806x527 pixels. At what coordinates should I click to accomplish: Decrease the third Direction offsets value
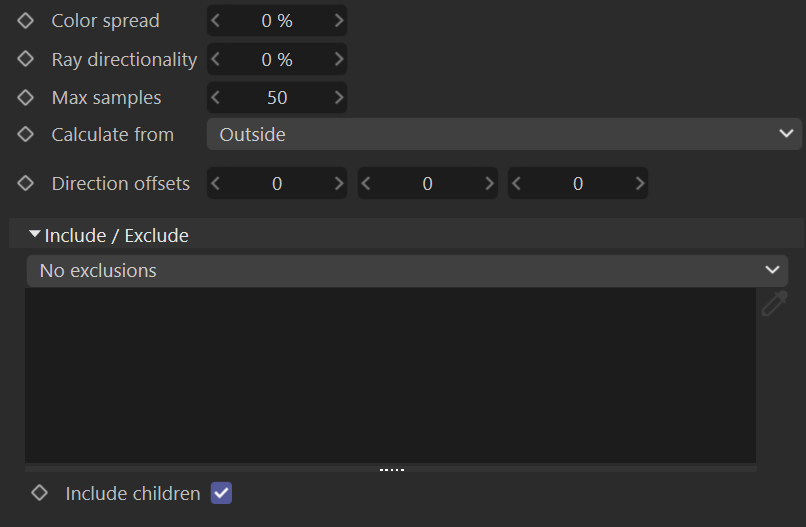[x=517, y=184]
